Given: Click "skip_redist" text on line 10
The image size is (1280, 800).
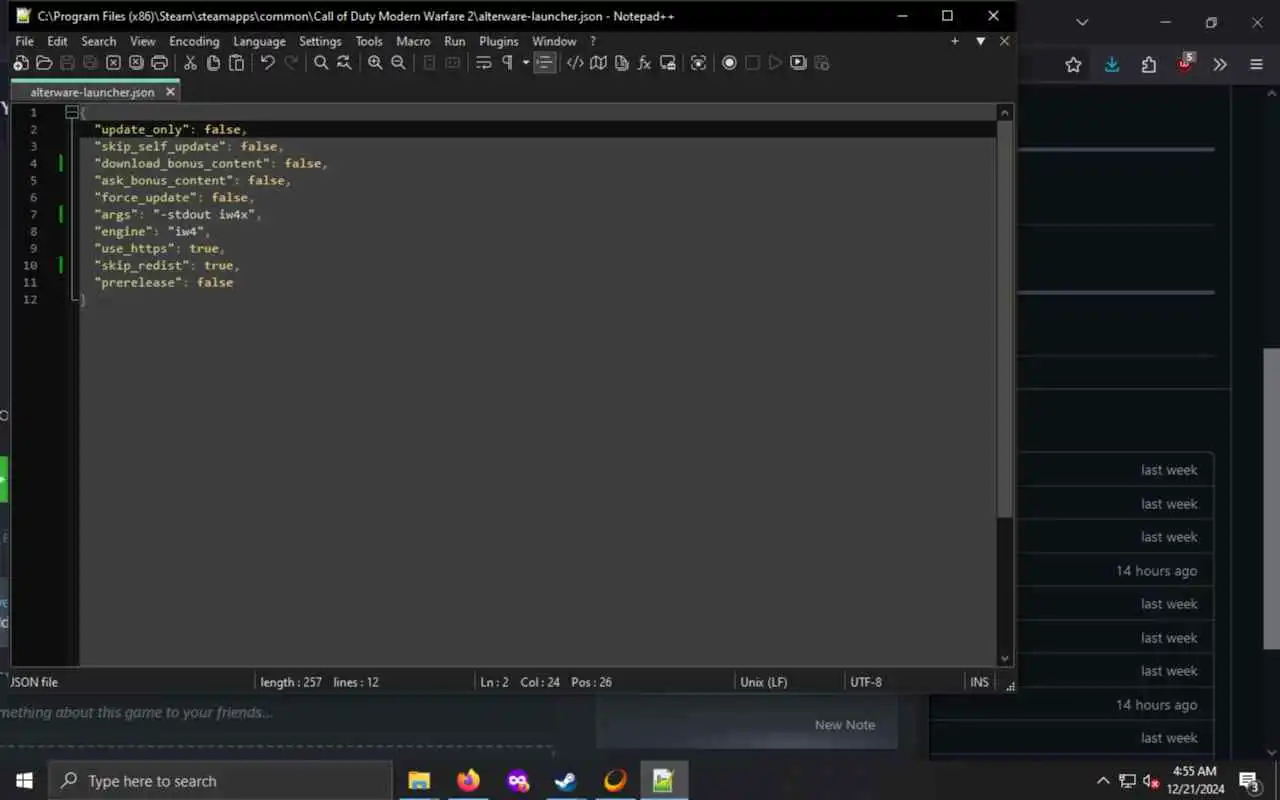Looking at the screenshot, I should (x=141, y=265).
